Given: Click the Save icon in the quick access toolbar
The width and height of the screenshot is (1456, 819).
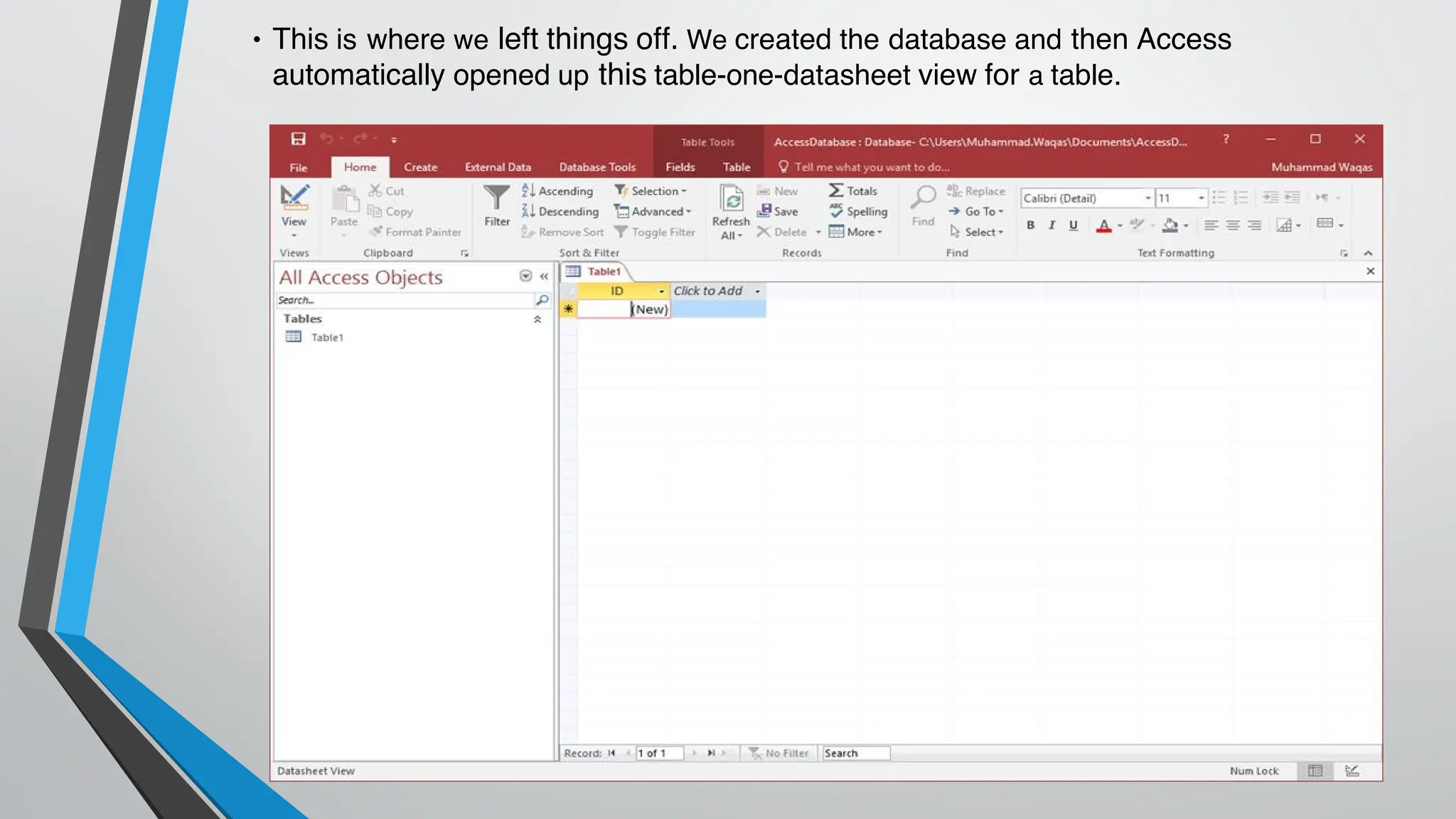Looking at the screenshot, I should pyautogui.click(x=299, y=139).
